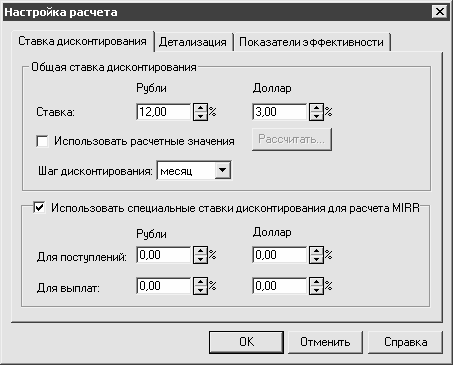This screenshot has height=365, width=453.
Task: Select the месяц combo box field
Action: 194,171
